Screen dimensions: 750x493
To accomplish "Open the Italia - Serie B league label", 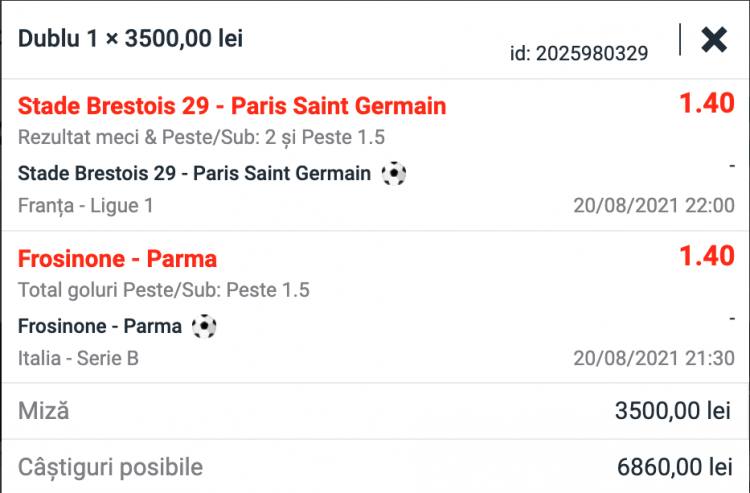I will pos(78,358).
